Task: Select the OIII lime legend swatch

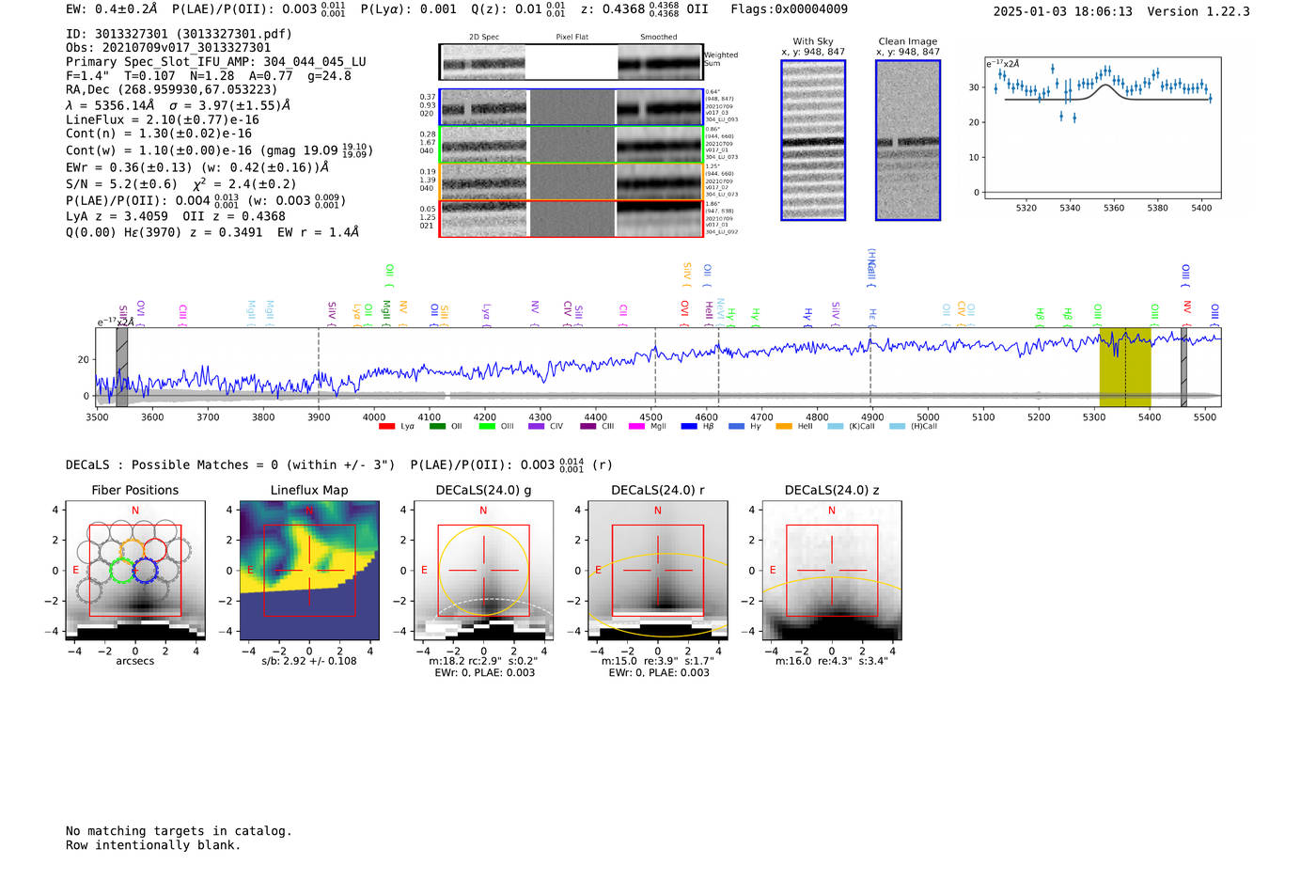Action: 487,427
